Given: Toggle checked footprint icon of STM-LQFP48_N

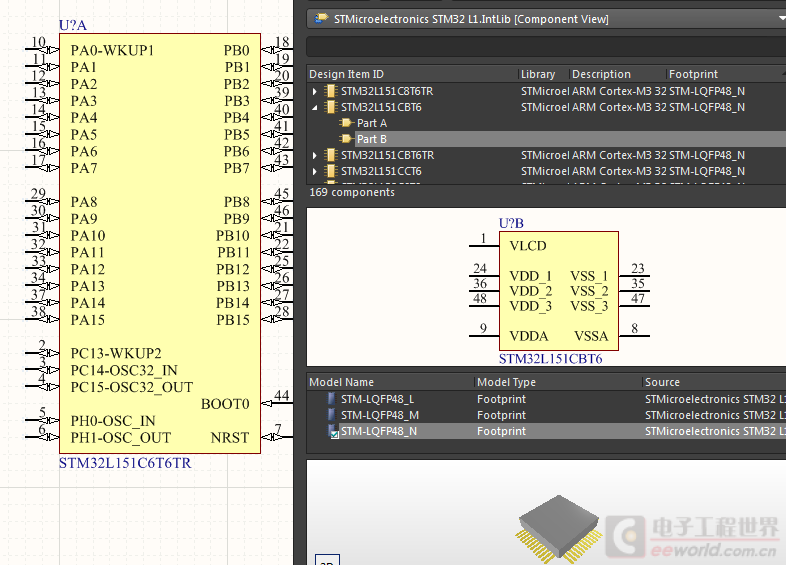Looking at the screenshot, I should (x=333, y=432).
